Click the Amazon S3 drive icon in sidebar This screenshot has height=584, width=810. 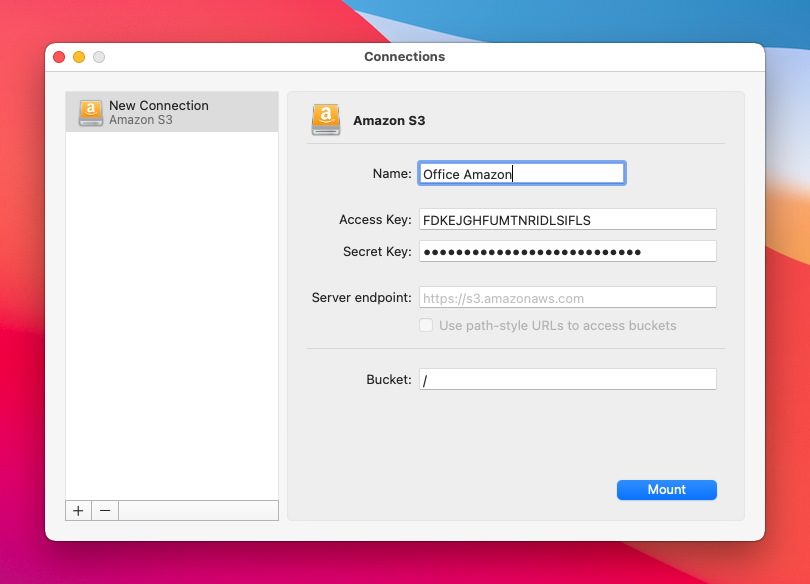(x=91, y=113)
